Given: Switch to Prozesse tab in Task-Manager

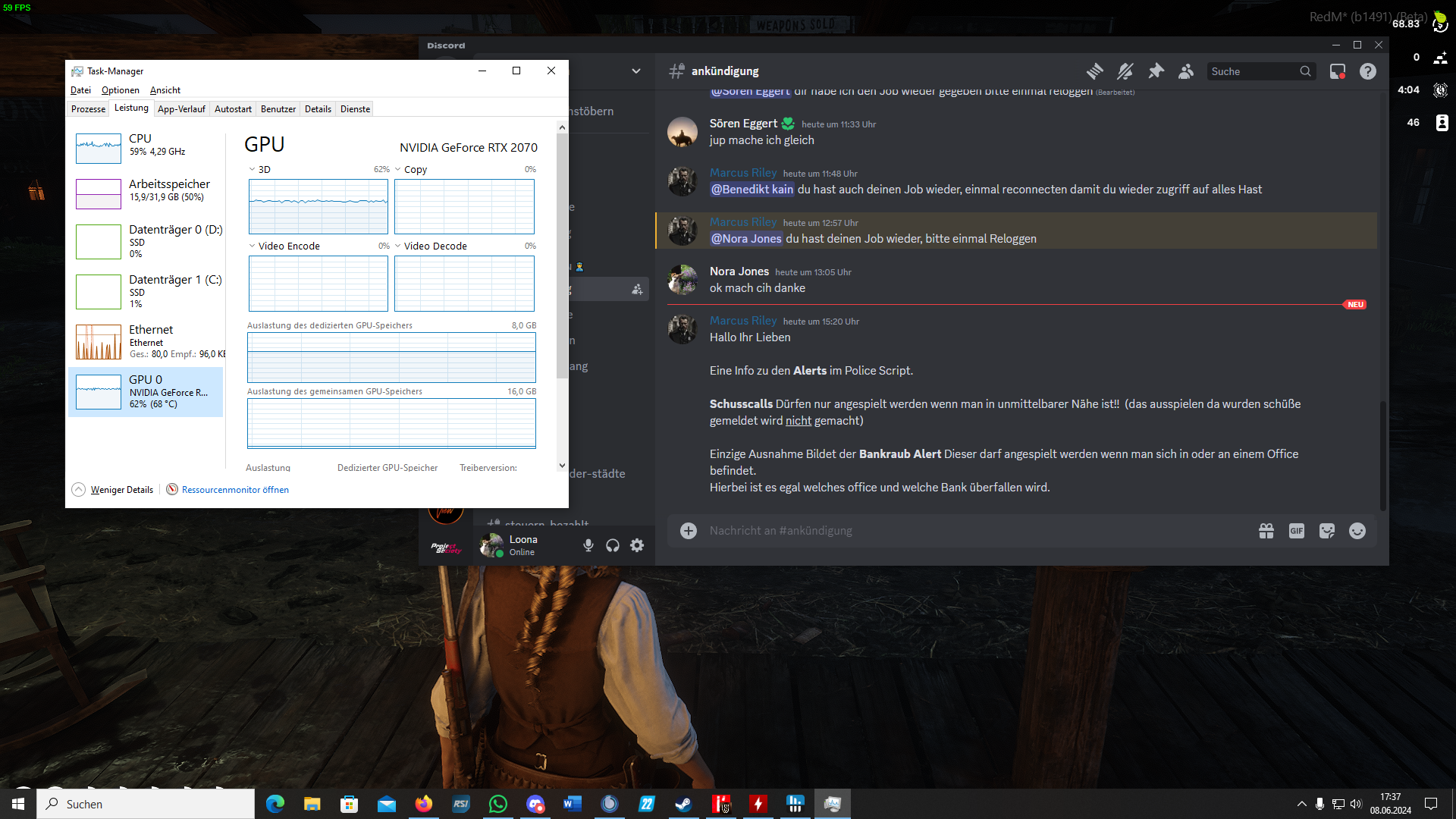Looking at the screenshot, I should pos(88,109).
